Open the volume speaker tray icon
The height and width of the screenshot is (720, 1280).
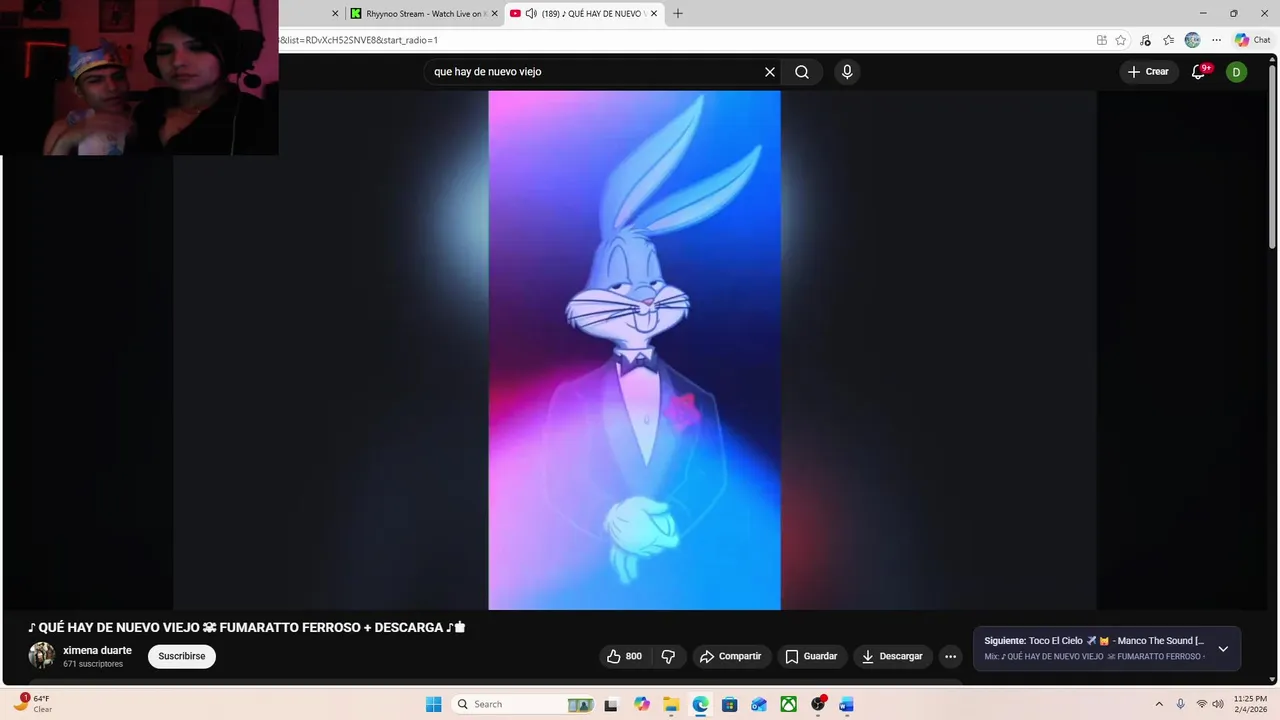[x=1218, y=704]
